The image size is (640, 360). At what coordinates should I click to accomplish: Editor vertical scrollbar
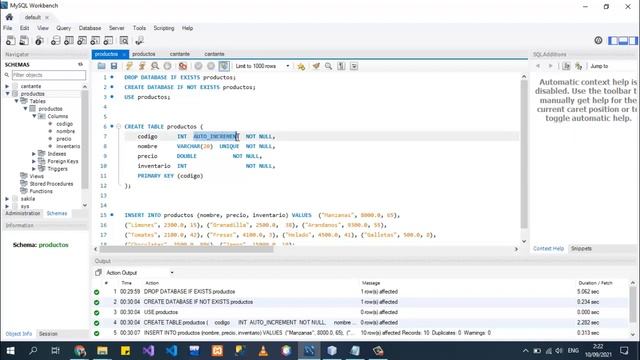click(x=524, y=154)
